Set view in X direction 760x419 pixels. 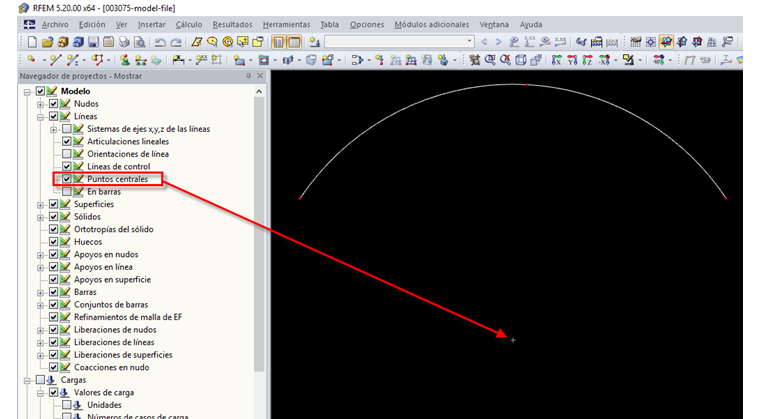click(557, 60)
